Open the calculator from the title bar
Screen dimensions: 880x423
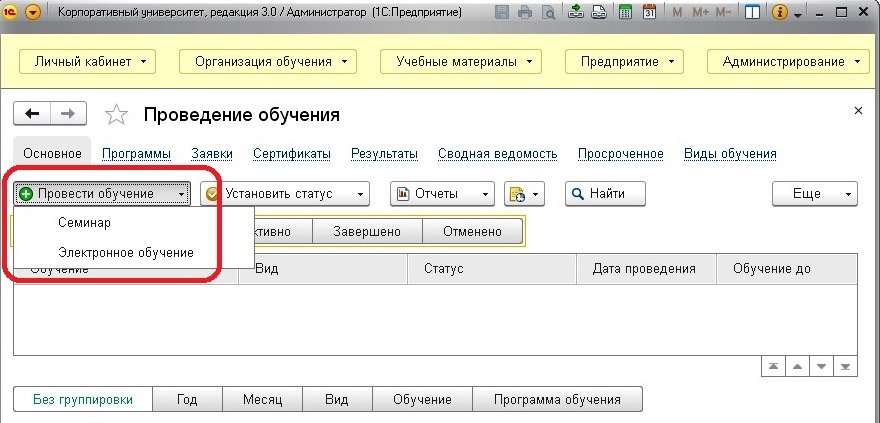(625, 13)
